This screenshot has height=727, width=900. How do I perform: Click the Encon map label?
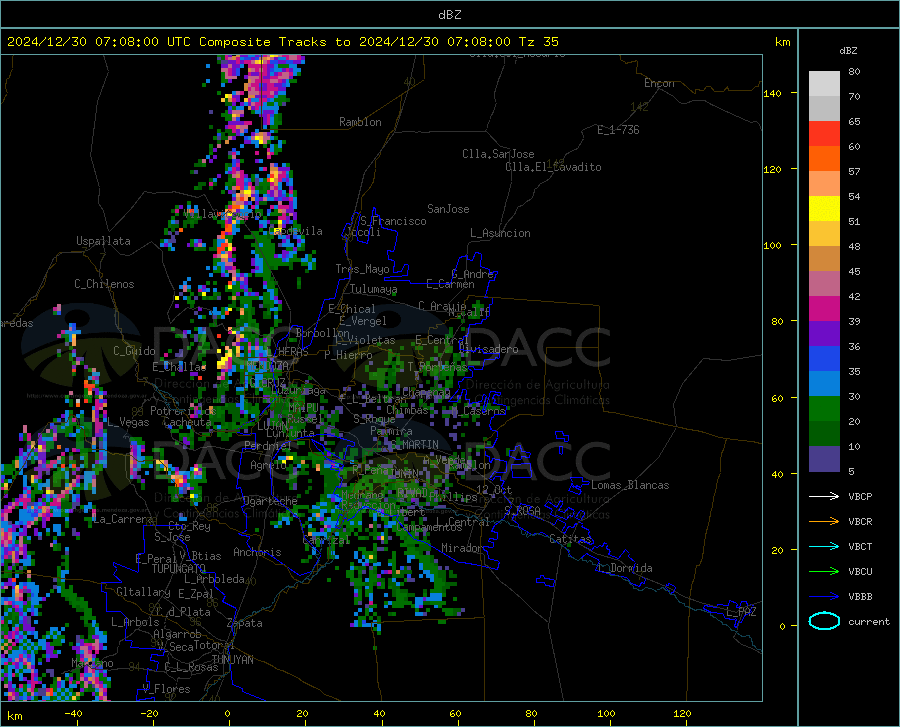coord(659,83)
